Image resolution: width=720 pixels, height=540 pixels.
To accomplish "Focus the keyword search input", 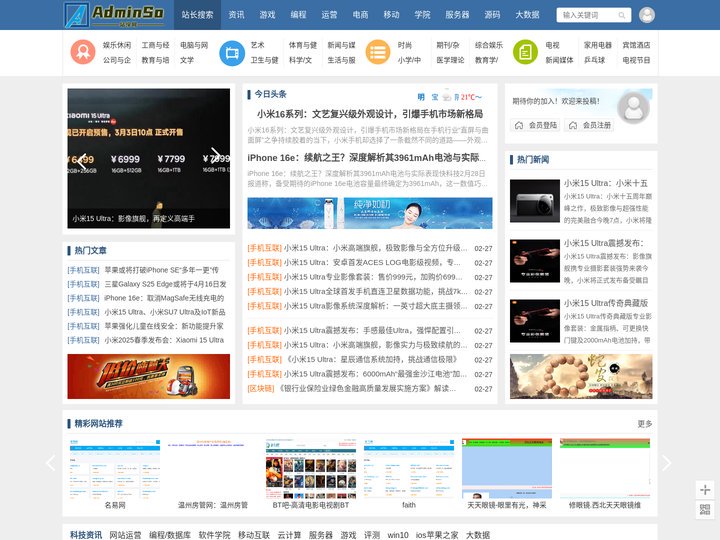I will point(588,15).
